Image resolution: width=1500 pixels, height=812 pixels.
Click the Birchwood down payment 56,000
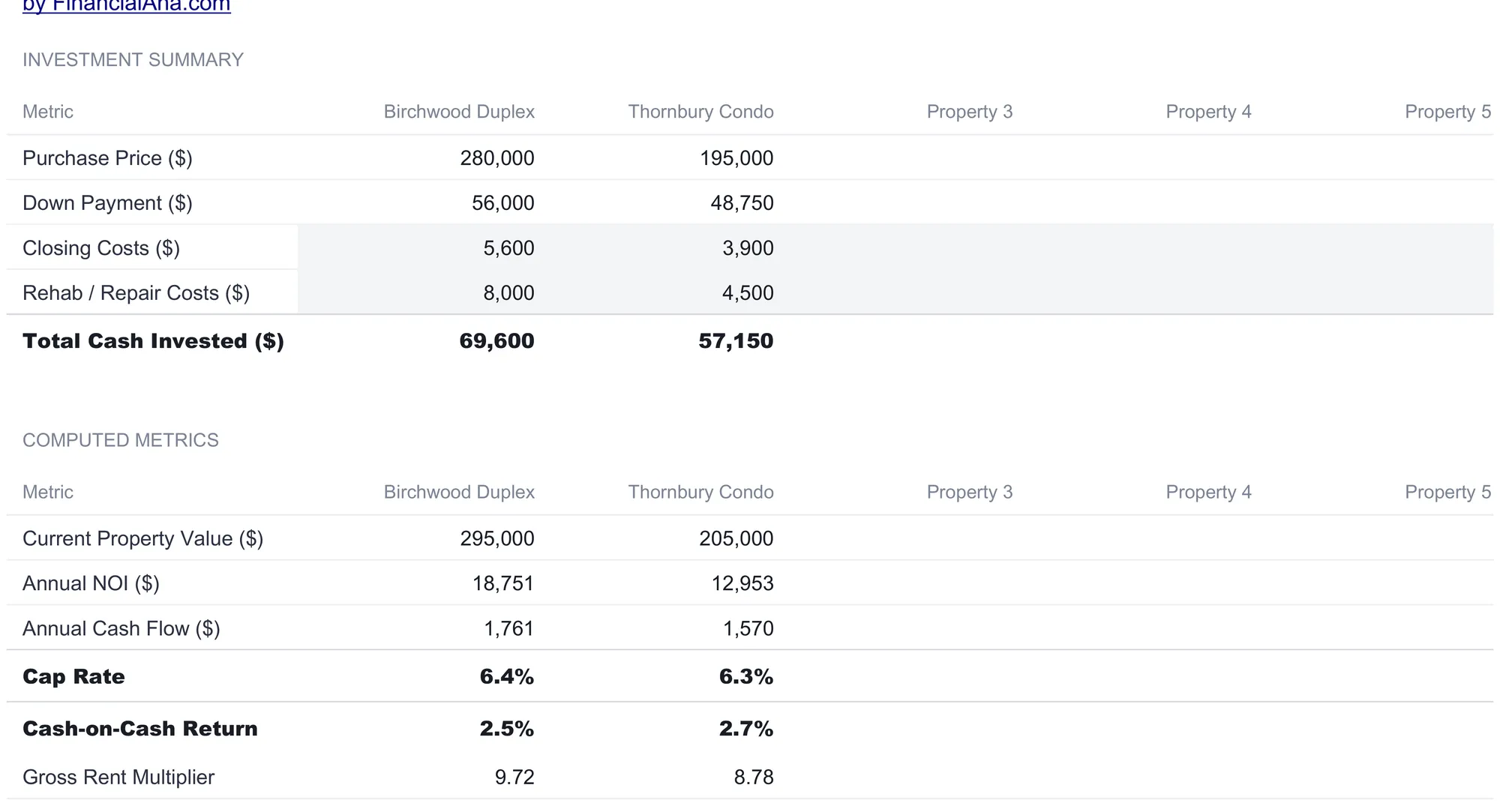[503, 203]
